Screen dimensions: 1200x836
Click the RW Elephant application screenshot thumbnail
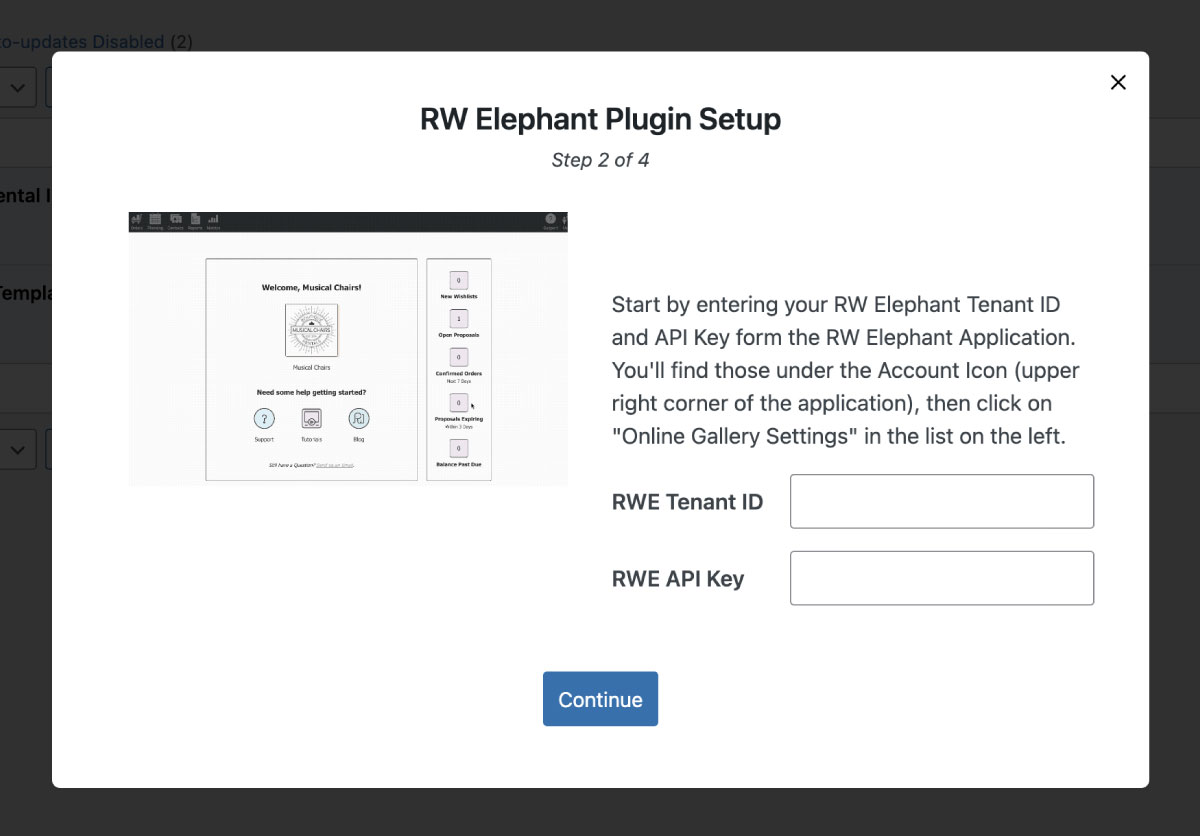tap(348, 348)
